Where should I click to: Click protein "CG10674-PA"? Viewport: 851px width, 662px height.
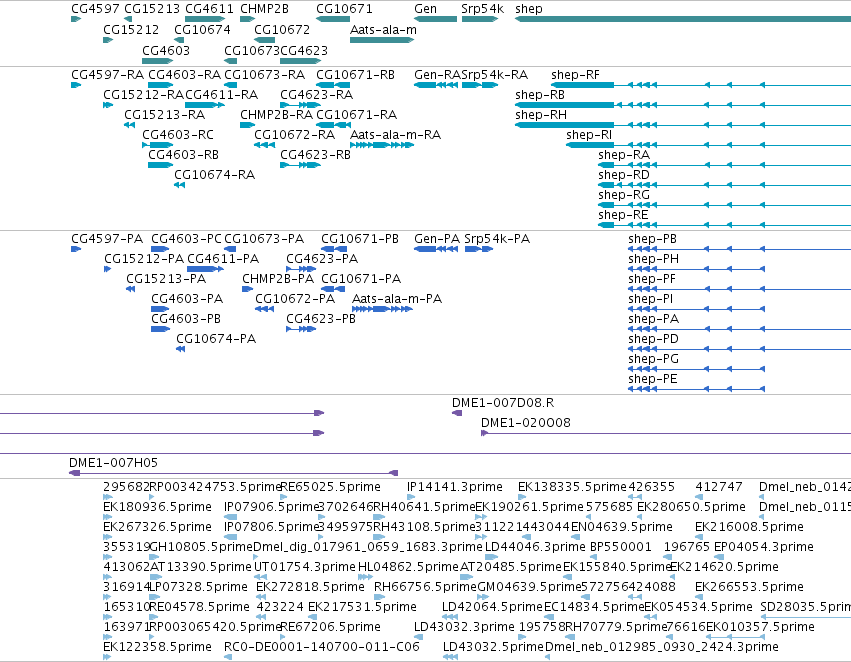216,339
